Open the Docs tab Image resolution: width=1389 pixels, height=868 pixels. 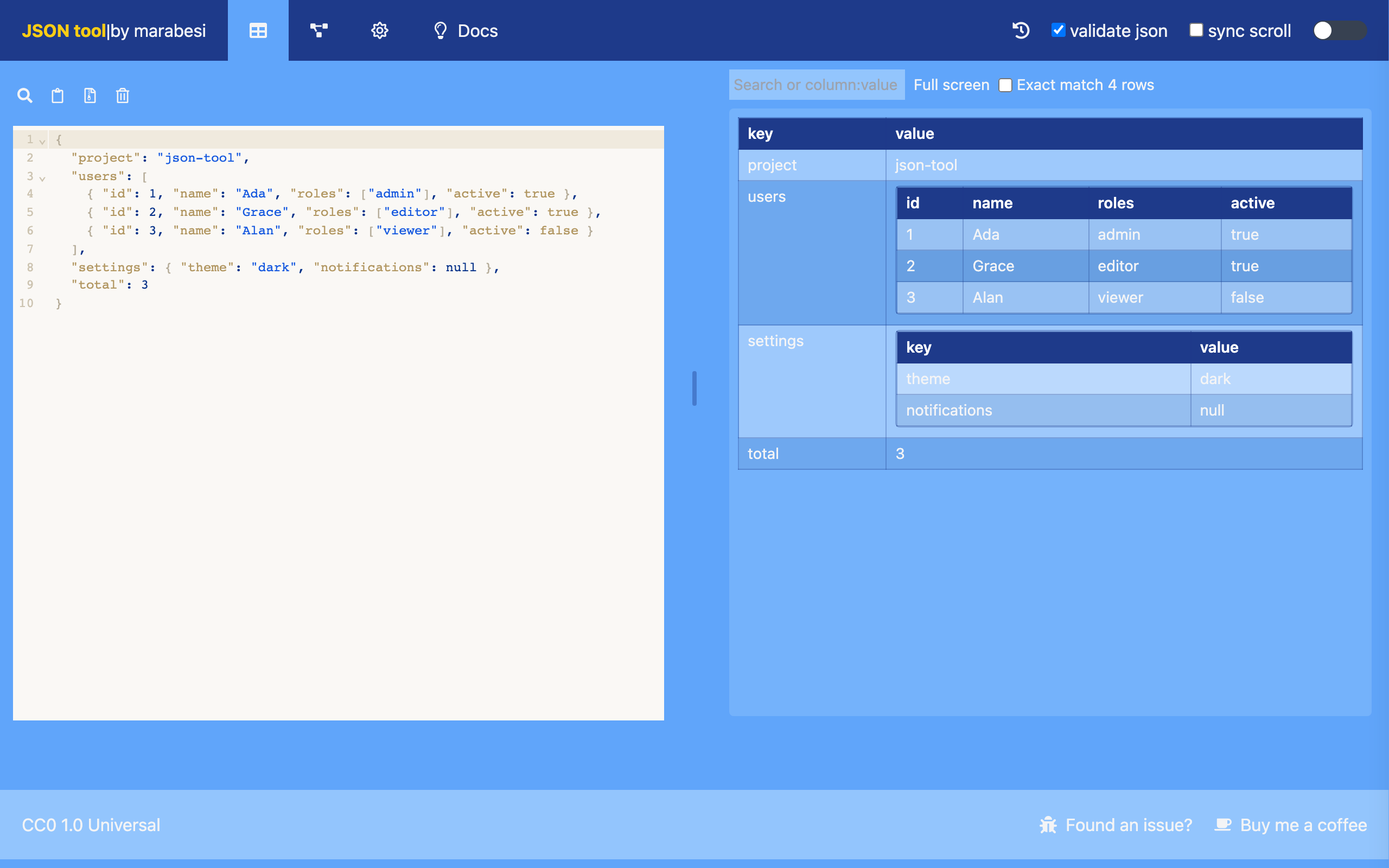pyautogui.click(x=465, y=30)
